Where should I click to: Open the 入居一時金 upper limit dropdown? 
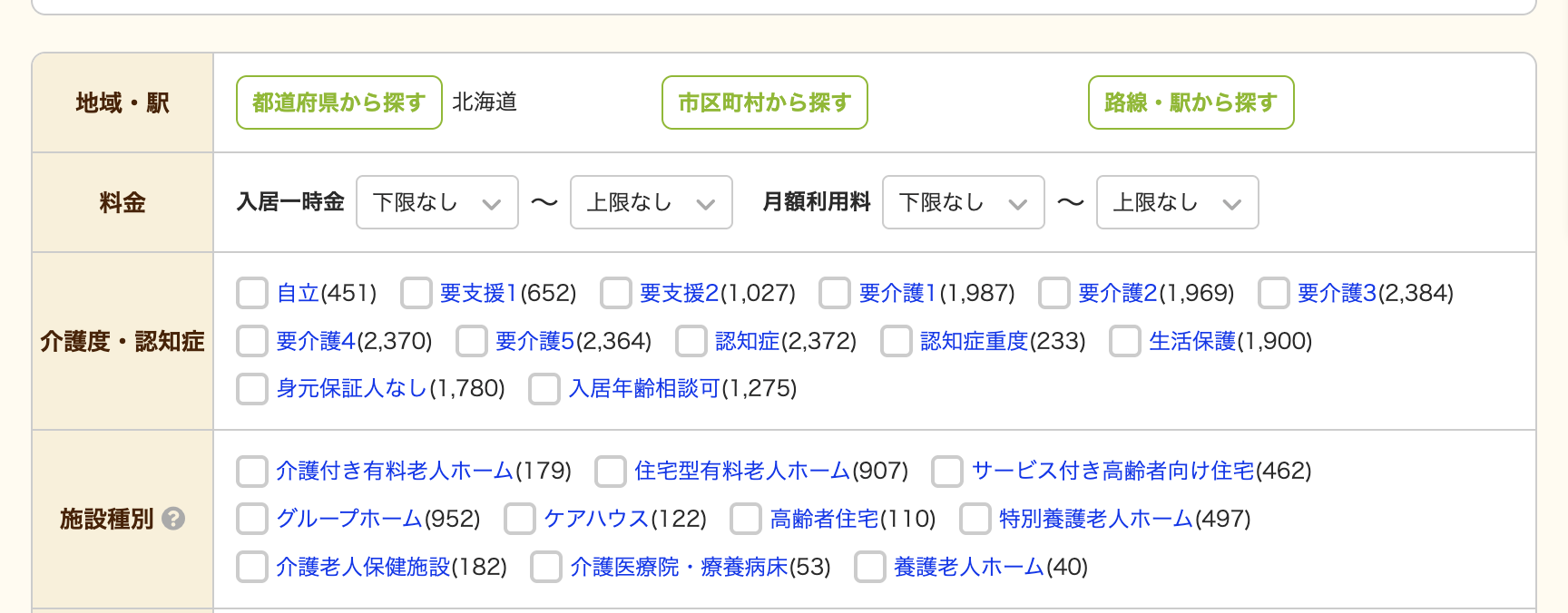pos(651,202)
